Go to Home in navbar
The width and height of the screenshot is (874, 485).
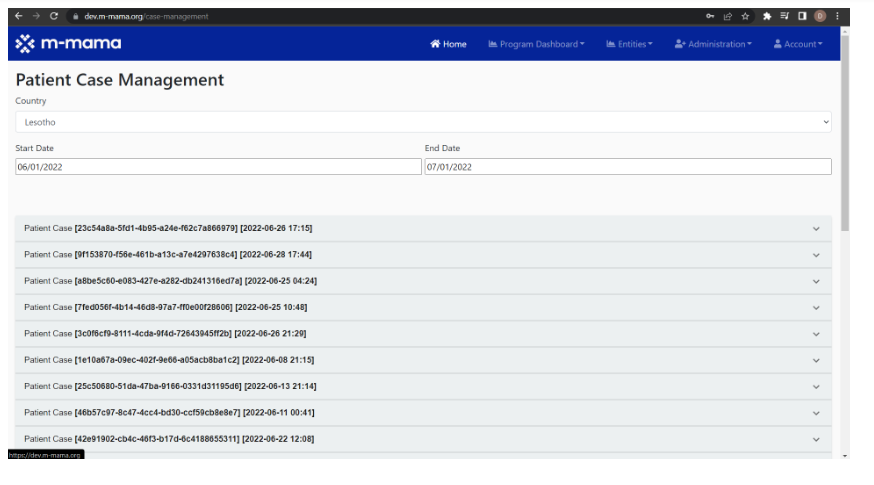(448, 44)
